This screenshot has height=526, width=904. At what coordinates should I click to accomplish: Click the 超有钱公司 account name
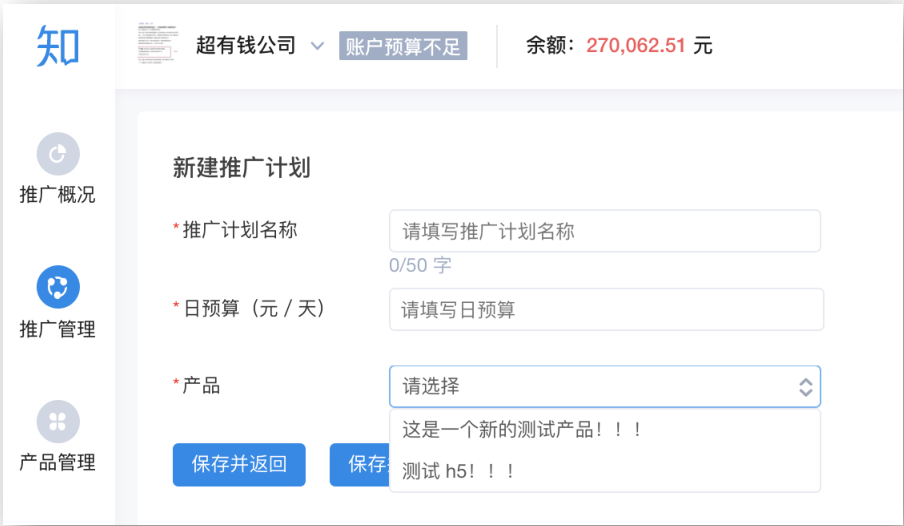click(246, 46)
